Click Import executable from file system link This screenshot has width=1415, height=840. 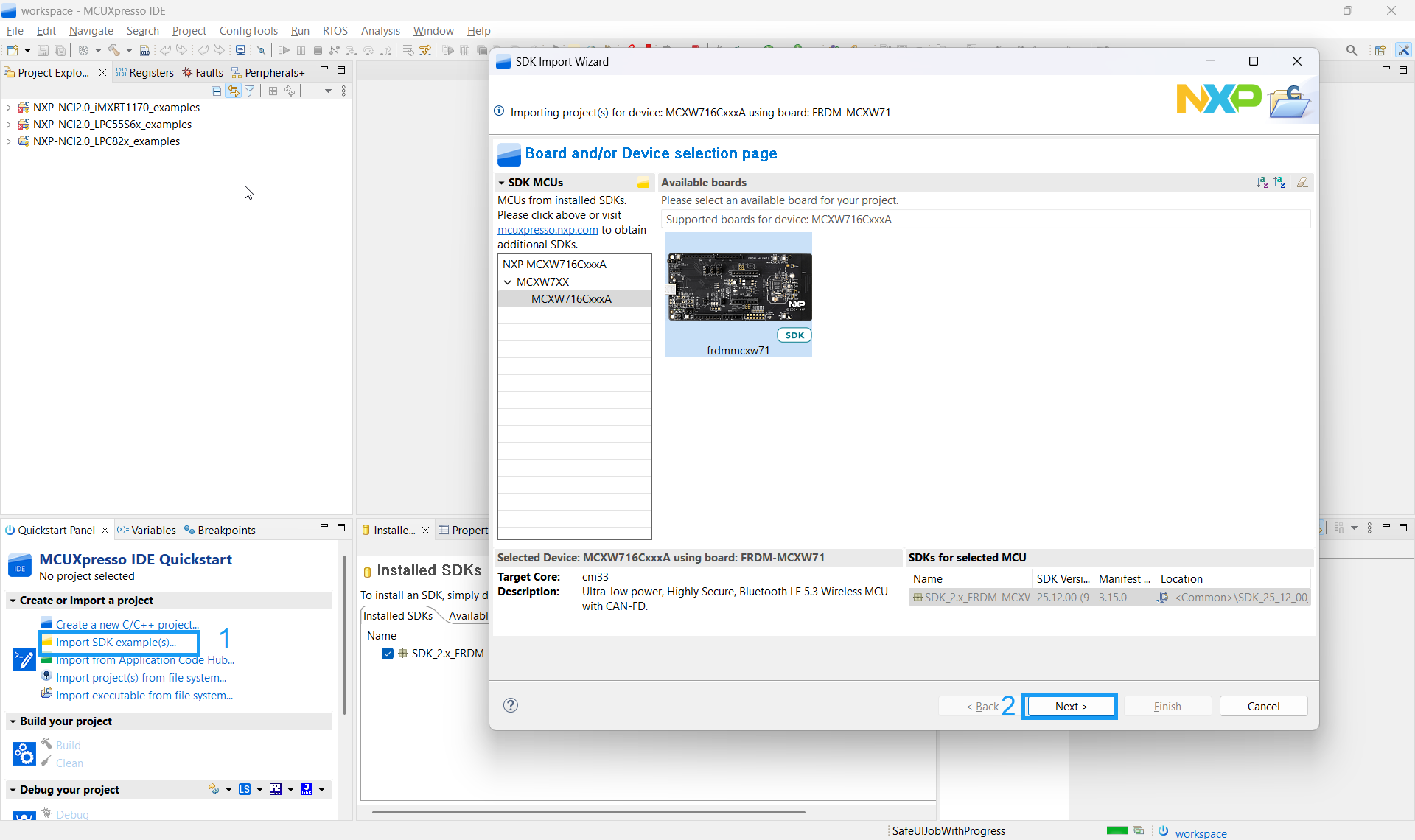144,696
